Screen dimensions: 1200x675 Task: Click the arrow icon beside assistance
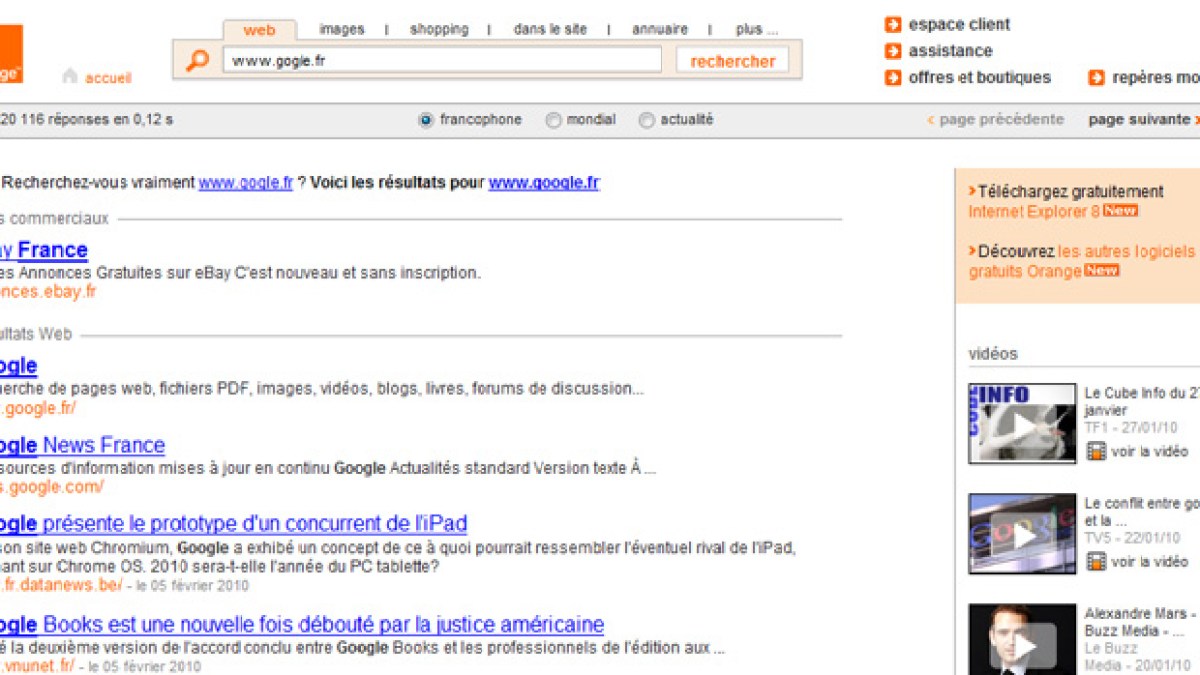coord(893,51)
